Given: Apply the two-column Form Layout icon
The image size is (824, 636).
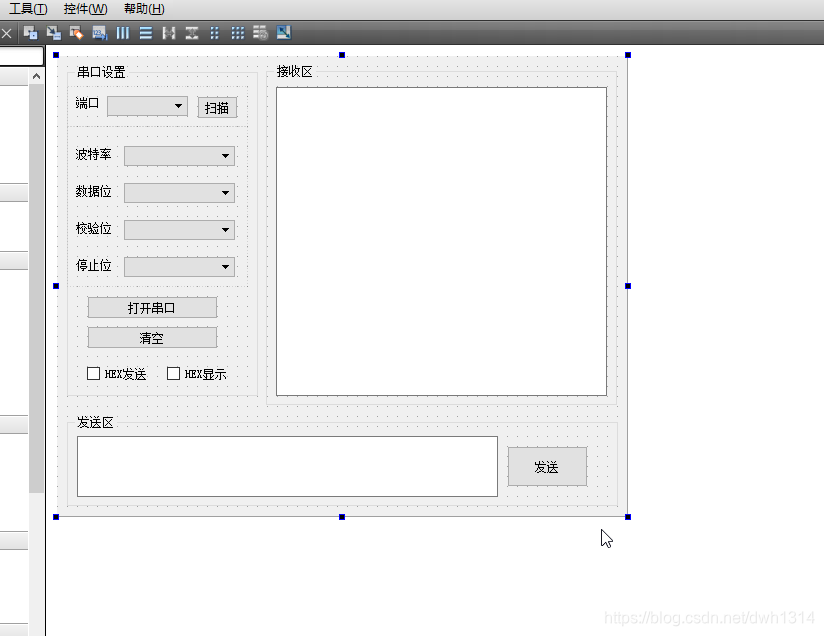Looking at the screenshot, I should tap(214, 33).
